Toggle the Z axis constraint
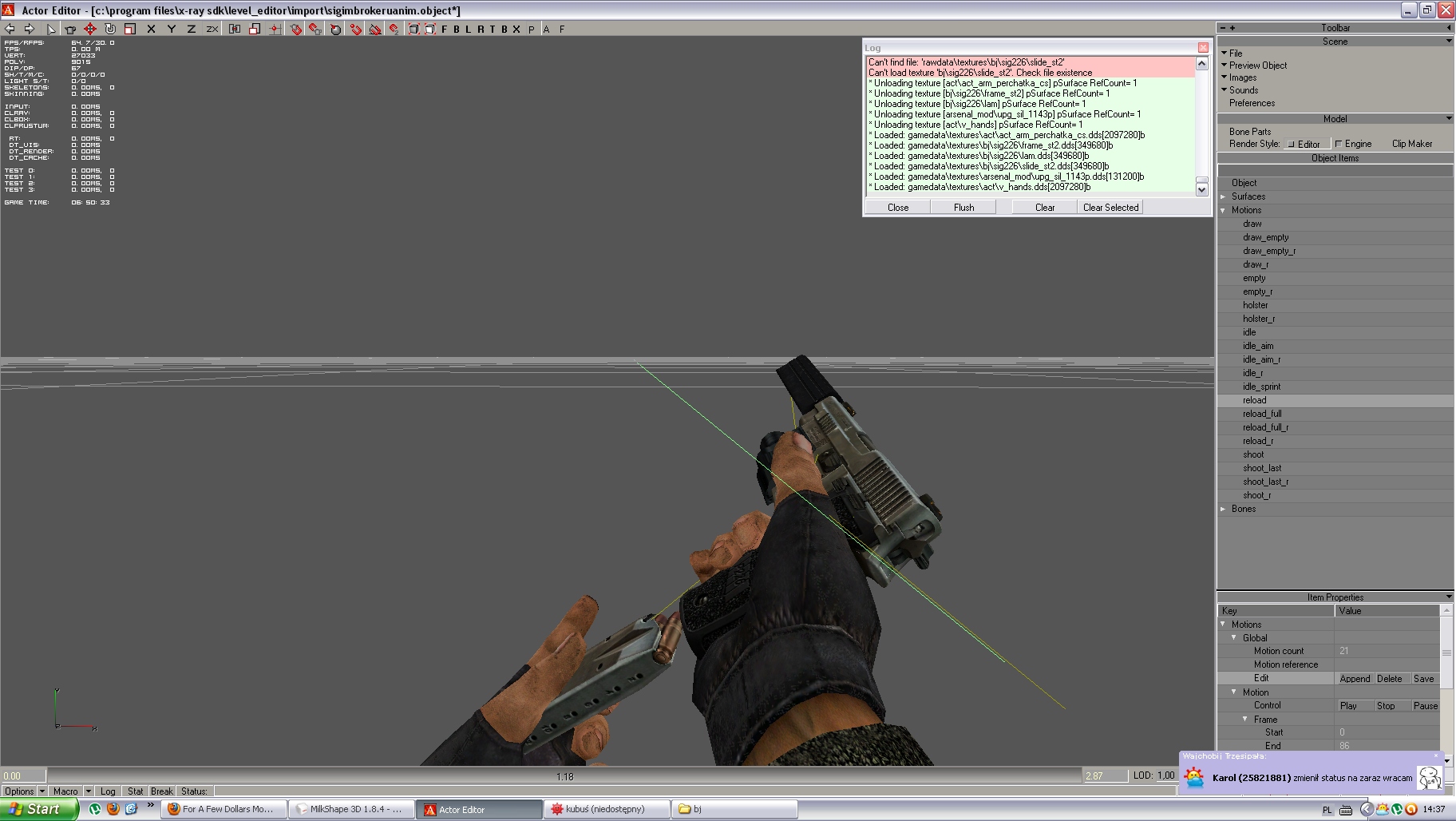This screenshot has width=1456, height=821. pos(191,29)
